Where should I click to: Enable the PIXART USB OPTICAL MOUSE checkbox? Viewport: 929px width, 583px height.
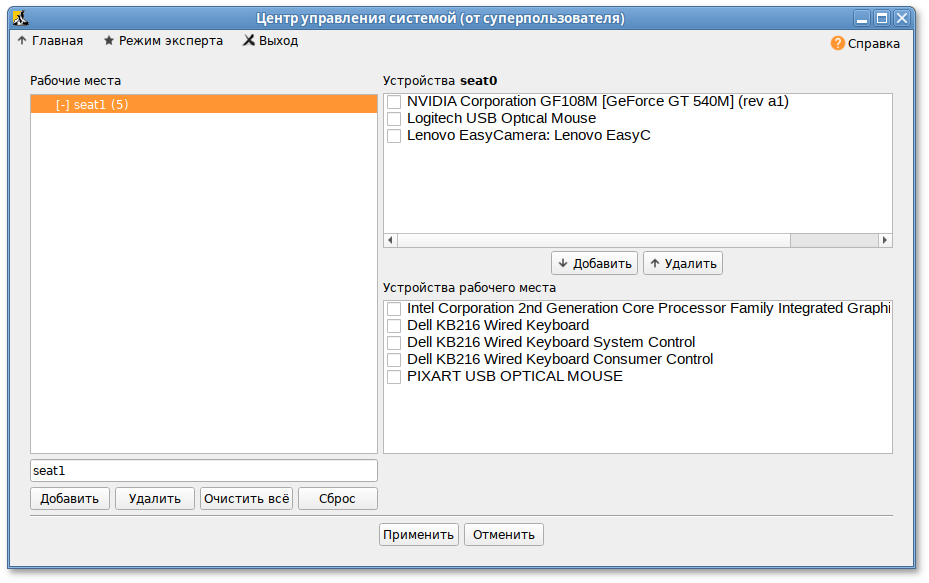point(394,377)
